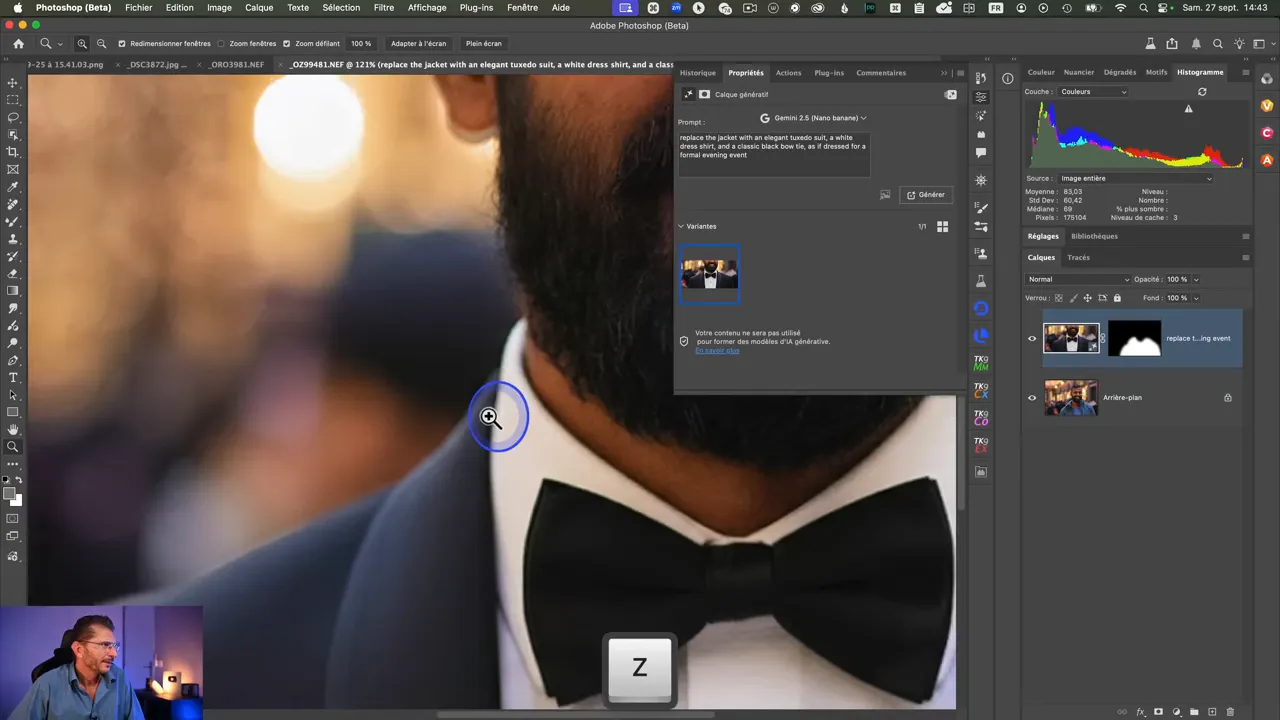
Task: Click the foreground color swatch
Action: point(10,494)
